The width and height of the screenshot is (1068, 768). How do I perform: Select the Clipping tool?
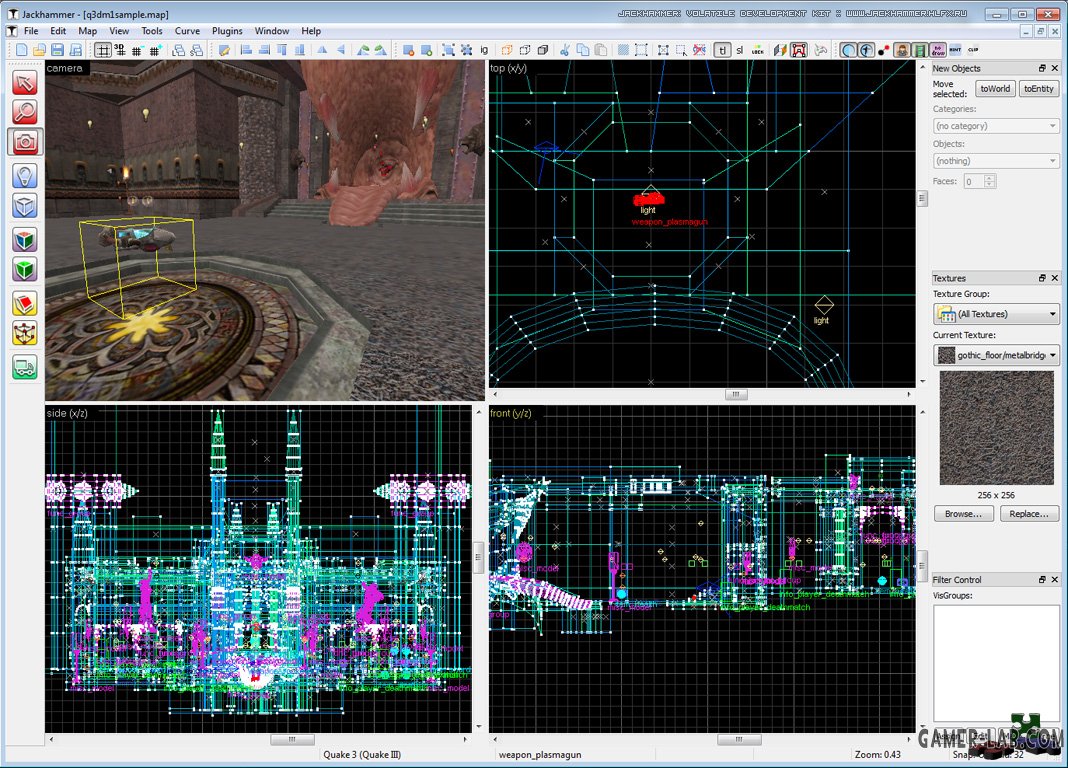[x=25, y=304]
